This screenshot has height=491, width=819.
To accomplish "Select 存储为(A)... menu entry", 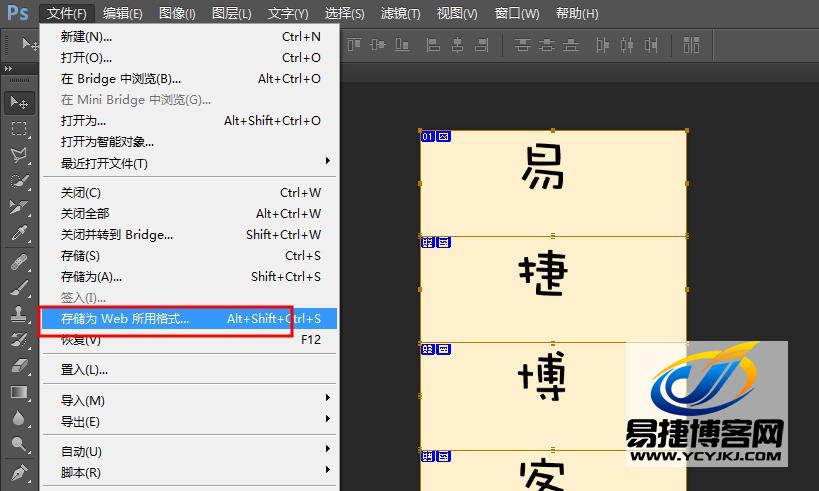I will coord(91,277).
